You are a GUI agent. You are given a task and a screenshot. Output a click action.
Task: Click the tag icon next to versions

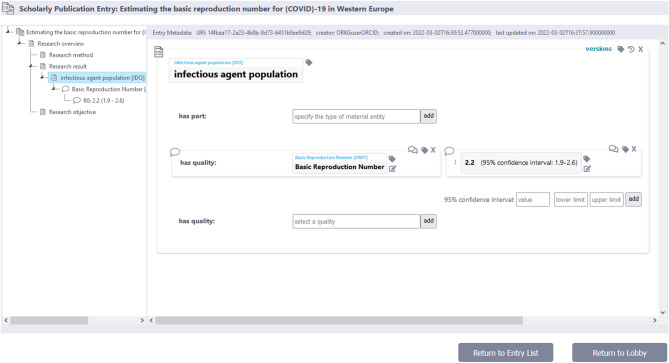[621, 49]
